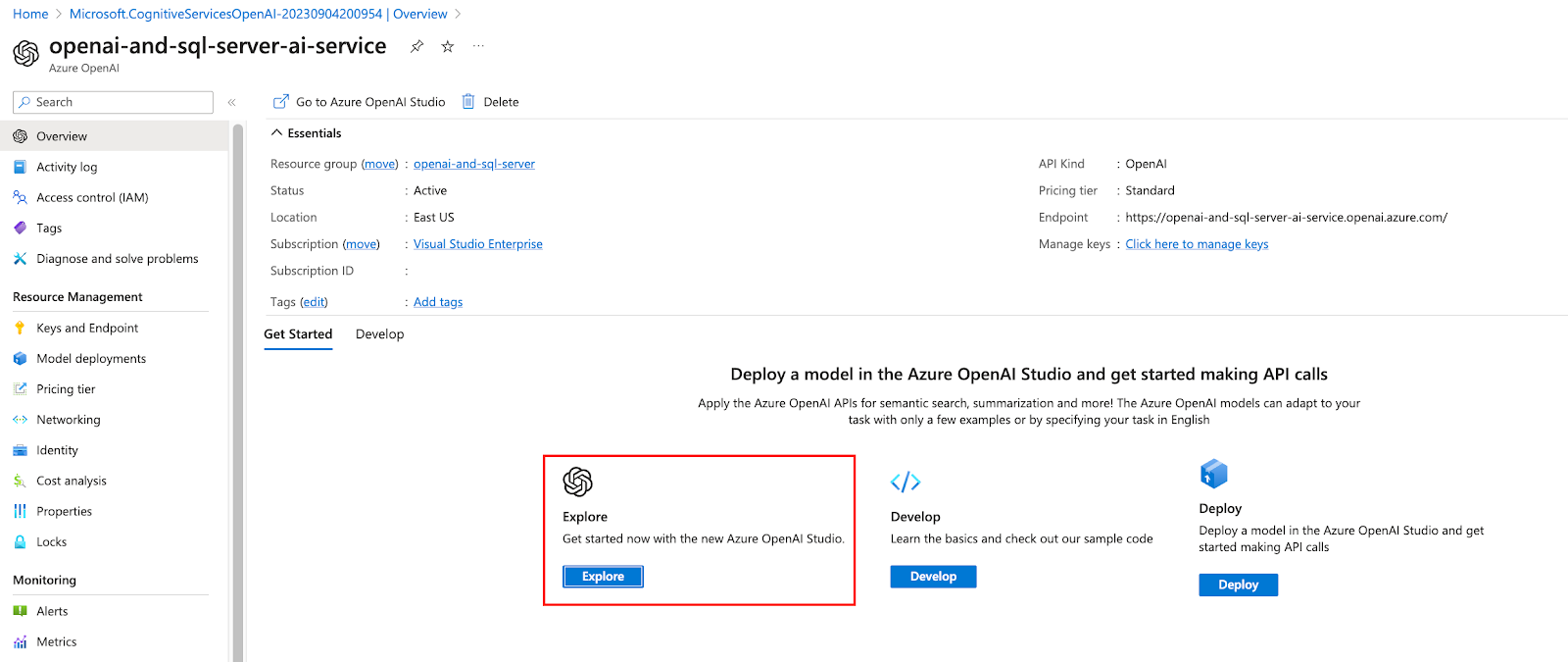Click edit link next to Tags
This screenshot has height=662, width=1568.
pos(314,302)
